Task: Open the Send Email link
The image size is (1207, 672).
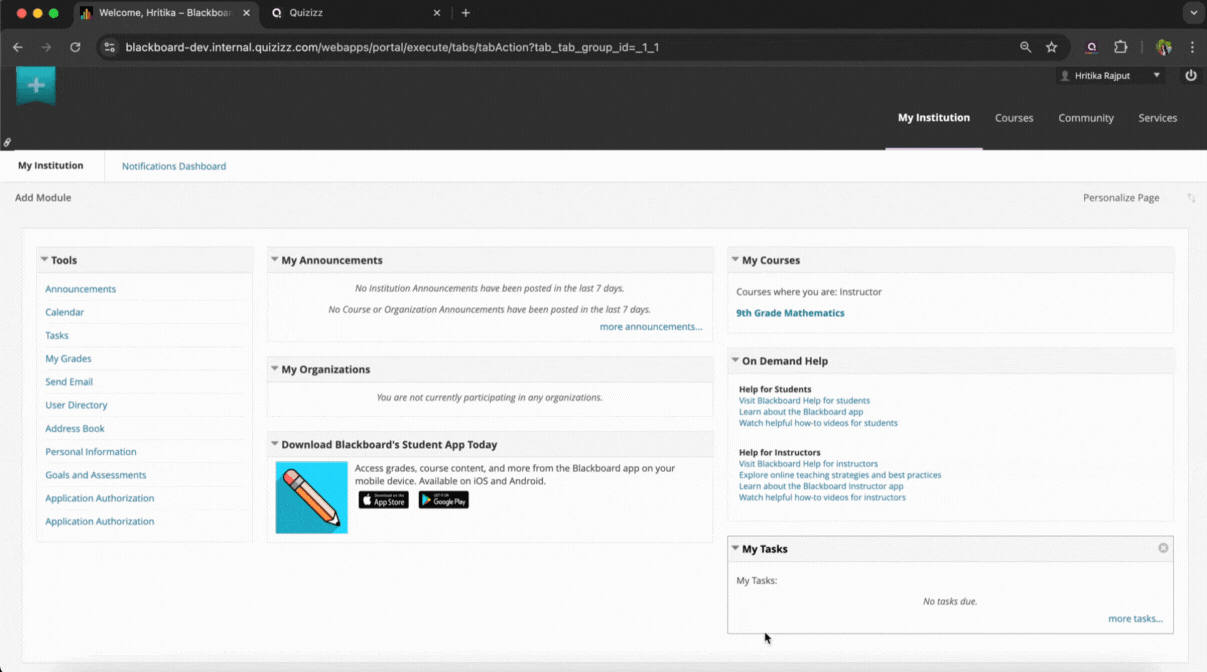Action: coord(69,382)
